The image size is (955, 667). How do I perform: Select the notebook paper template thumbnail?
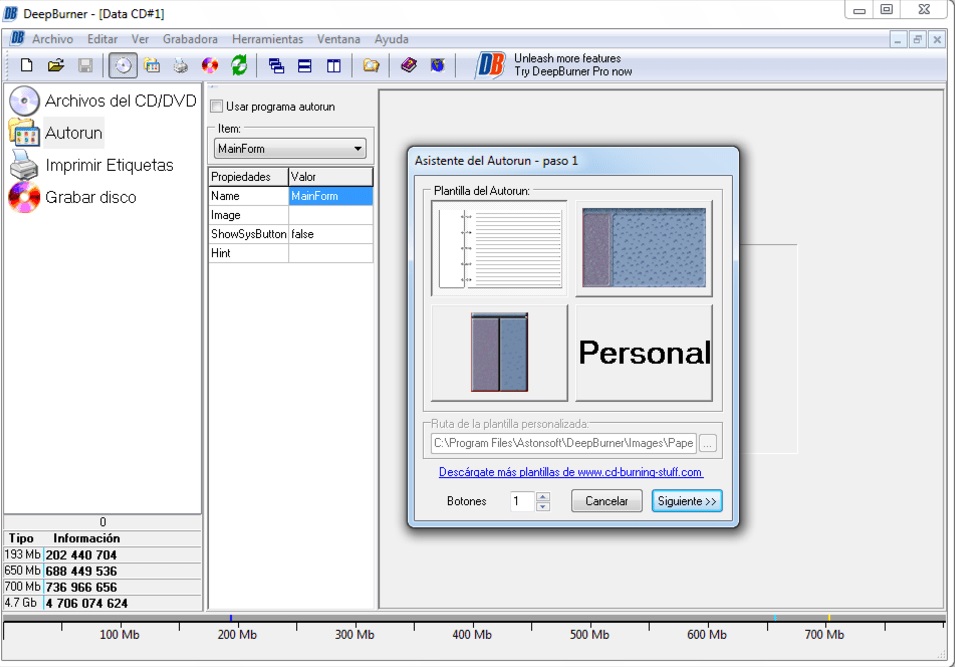(499, 248)
